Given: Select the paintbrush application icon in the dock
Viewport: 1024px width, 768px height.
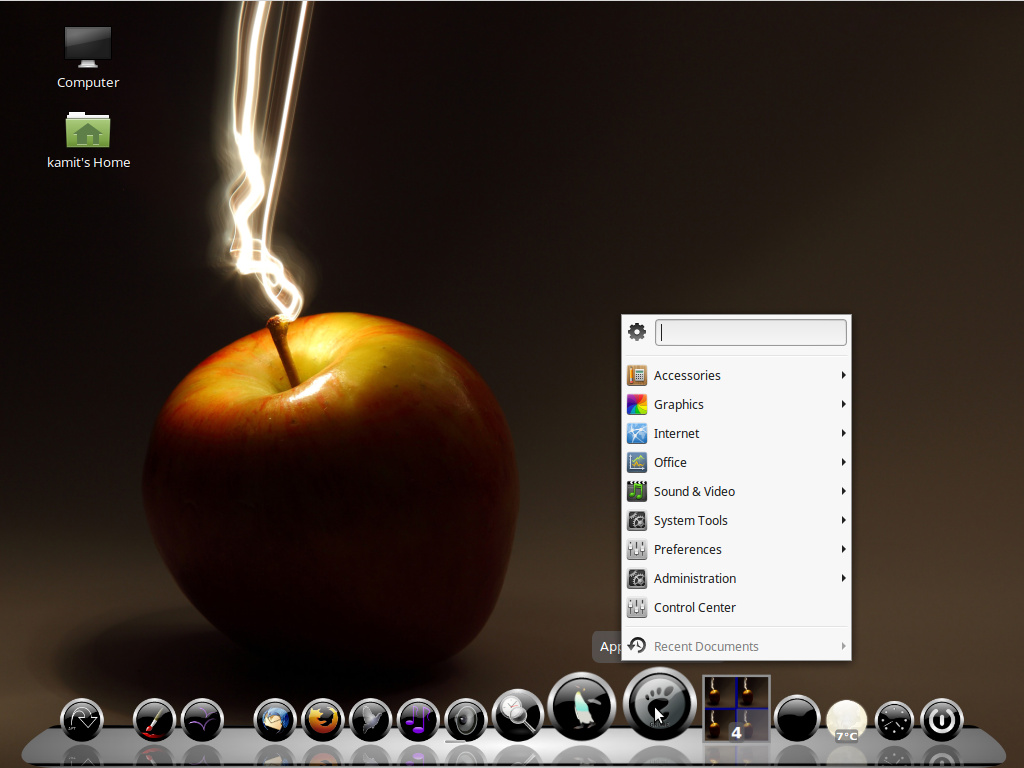Looking at the screenshot, I should pyautogui.click(x=154, y=720).
